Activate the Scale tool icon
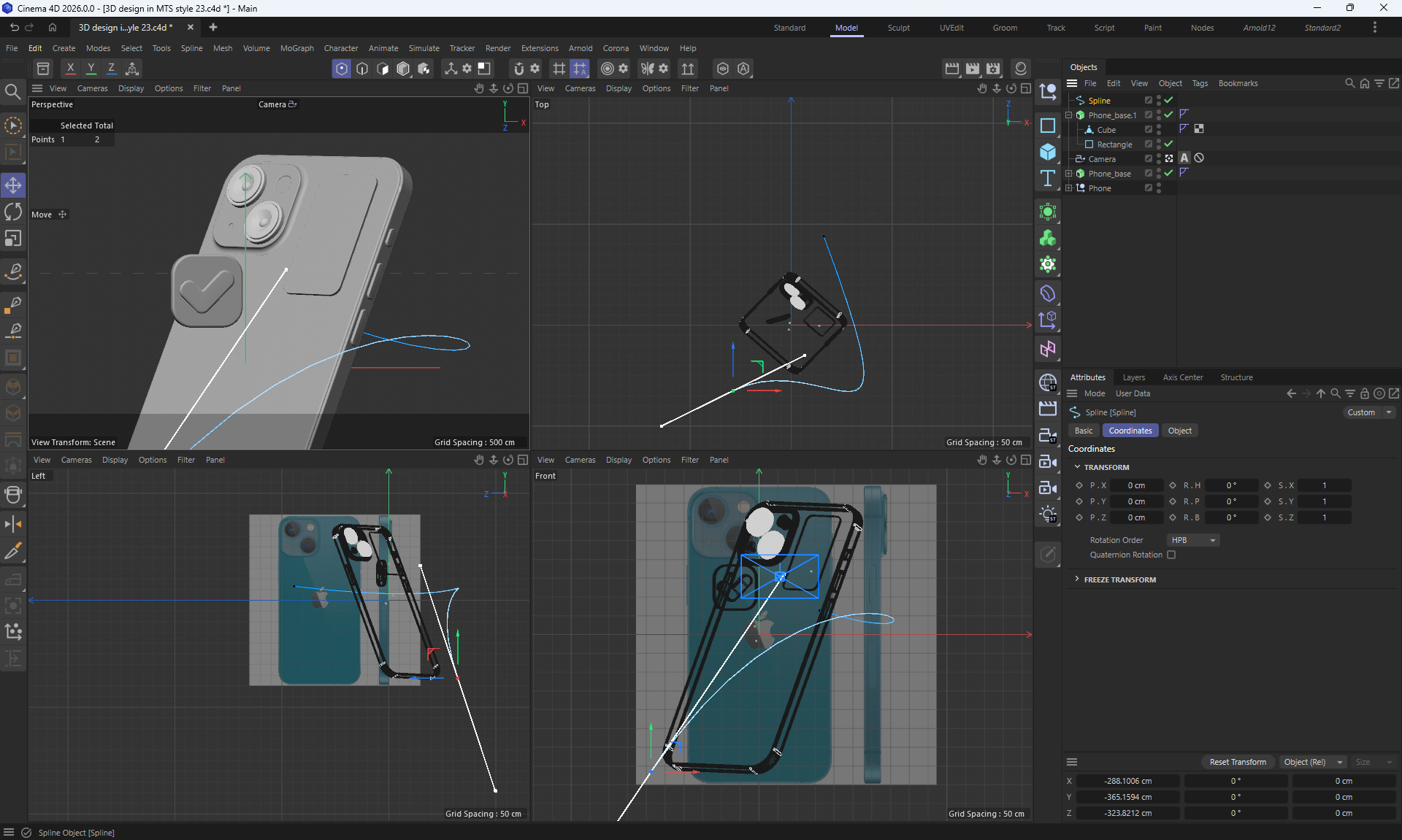Image resolution: width=1402 pixels, height=840 pixels. pyautogui.click(x=13, y=239)
